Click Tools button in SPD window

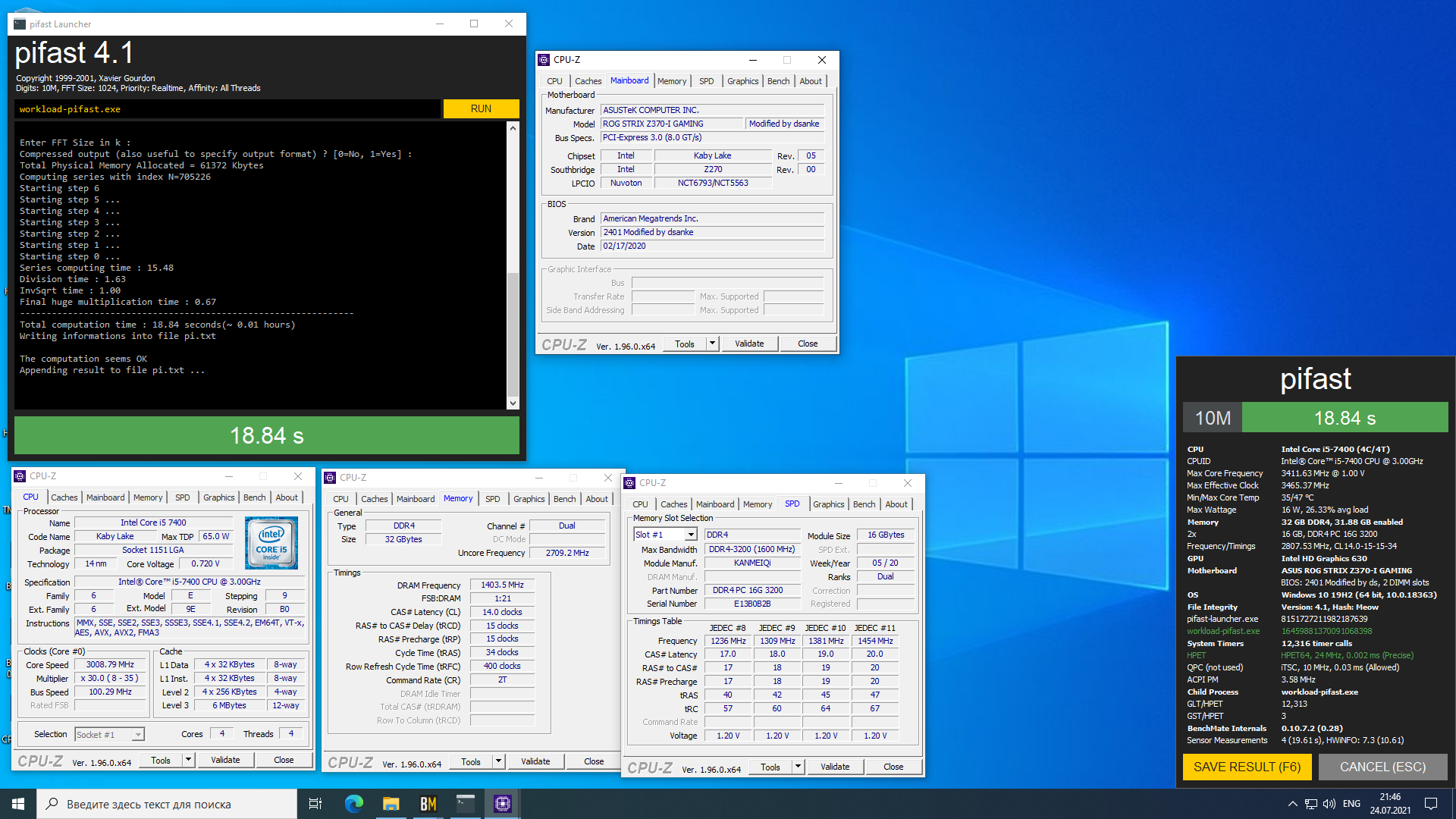[770, 767]
